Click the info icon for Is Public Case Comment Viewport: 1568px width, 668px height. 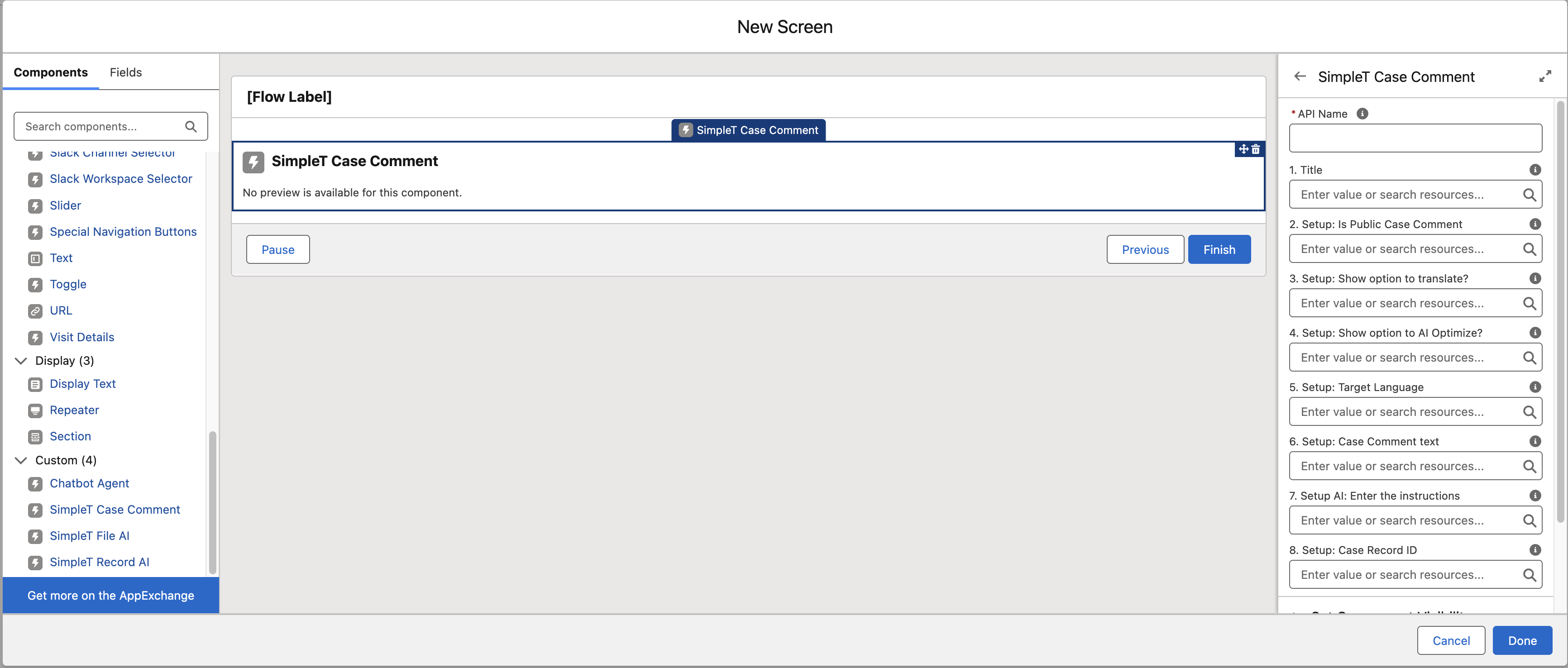(1535, 224)
